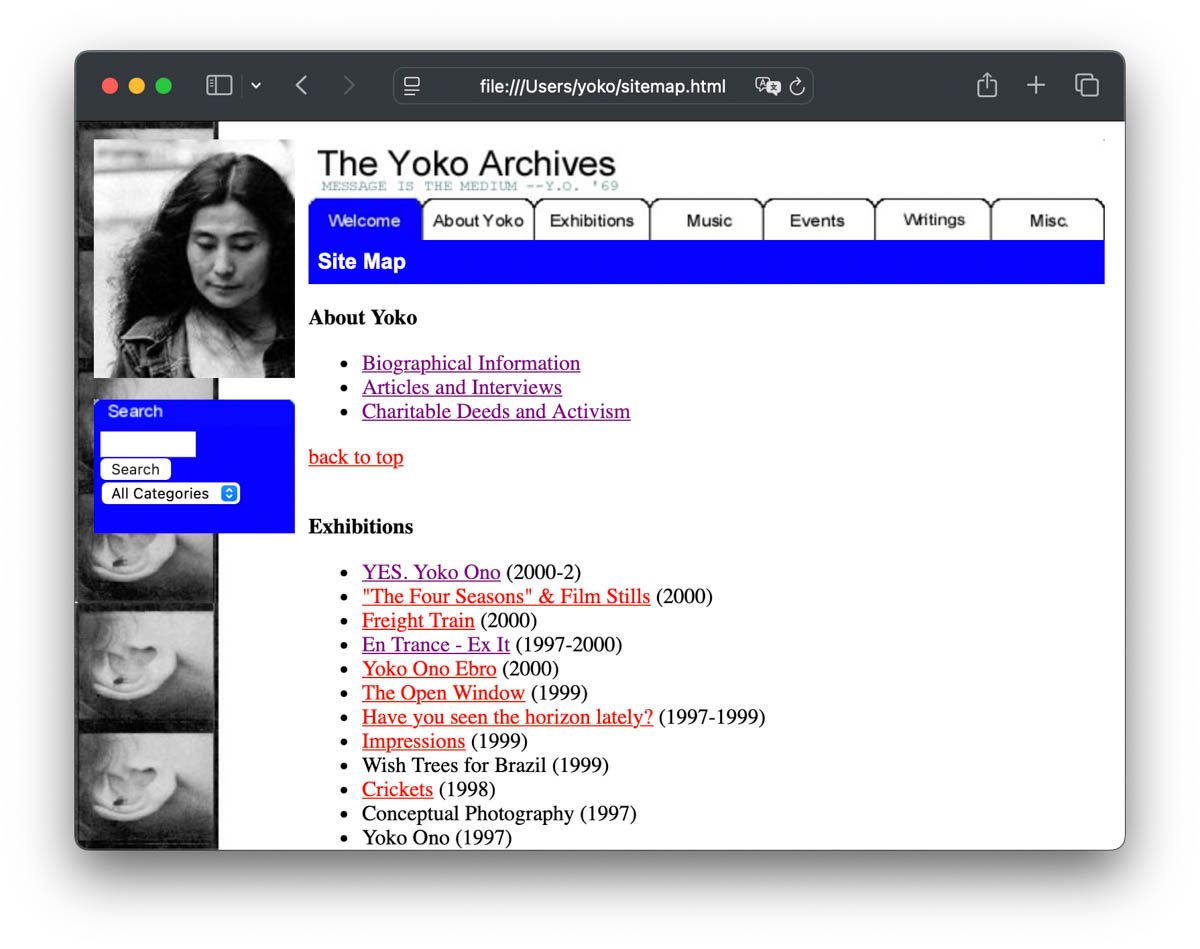
Task: Click the forward navigation arrow
Action: click(x=348, y=86)
